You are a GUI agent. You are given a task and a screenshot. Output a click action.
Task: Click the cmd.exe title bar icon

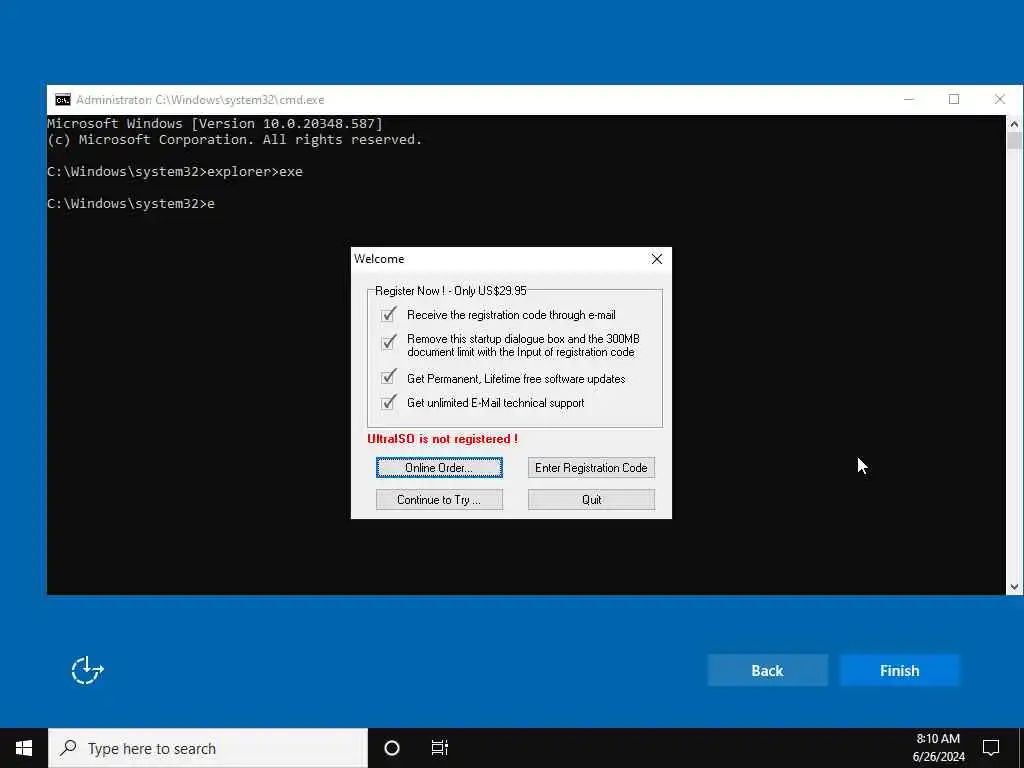[63, 100]
